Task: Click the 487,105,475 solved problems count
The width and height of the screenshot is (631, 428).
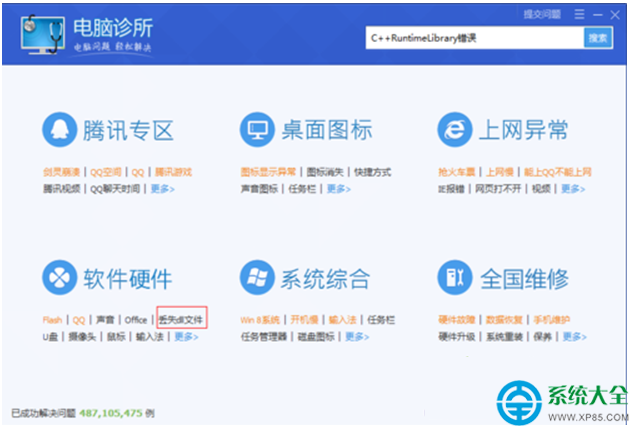Action: click(x=111, y=413)
